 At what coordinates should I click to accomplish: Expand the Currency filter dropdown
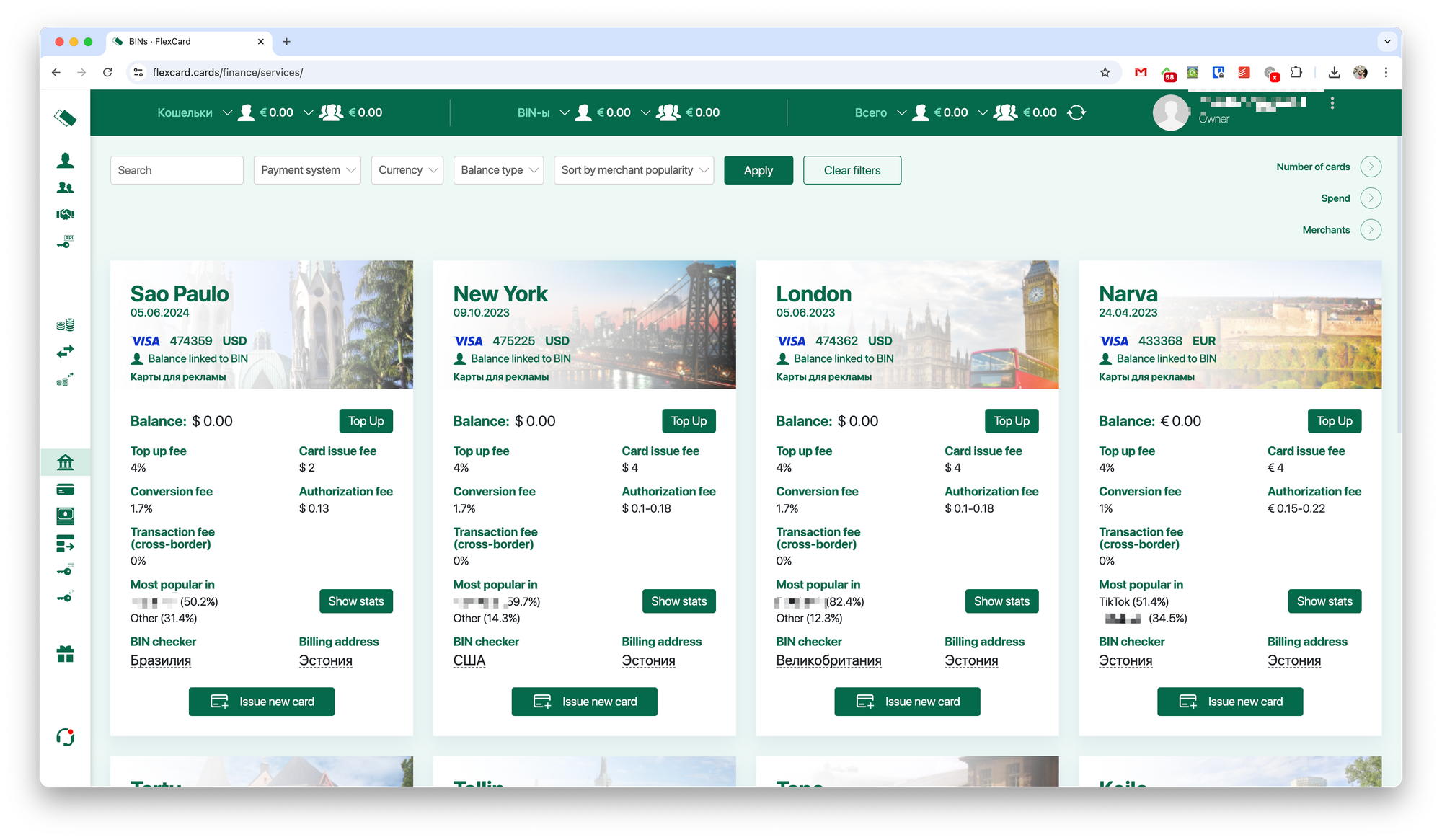click(x=407, y=170)
